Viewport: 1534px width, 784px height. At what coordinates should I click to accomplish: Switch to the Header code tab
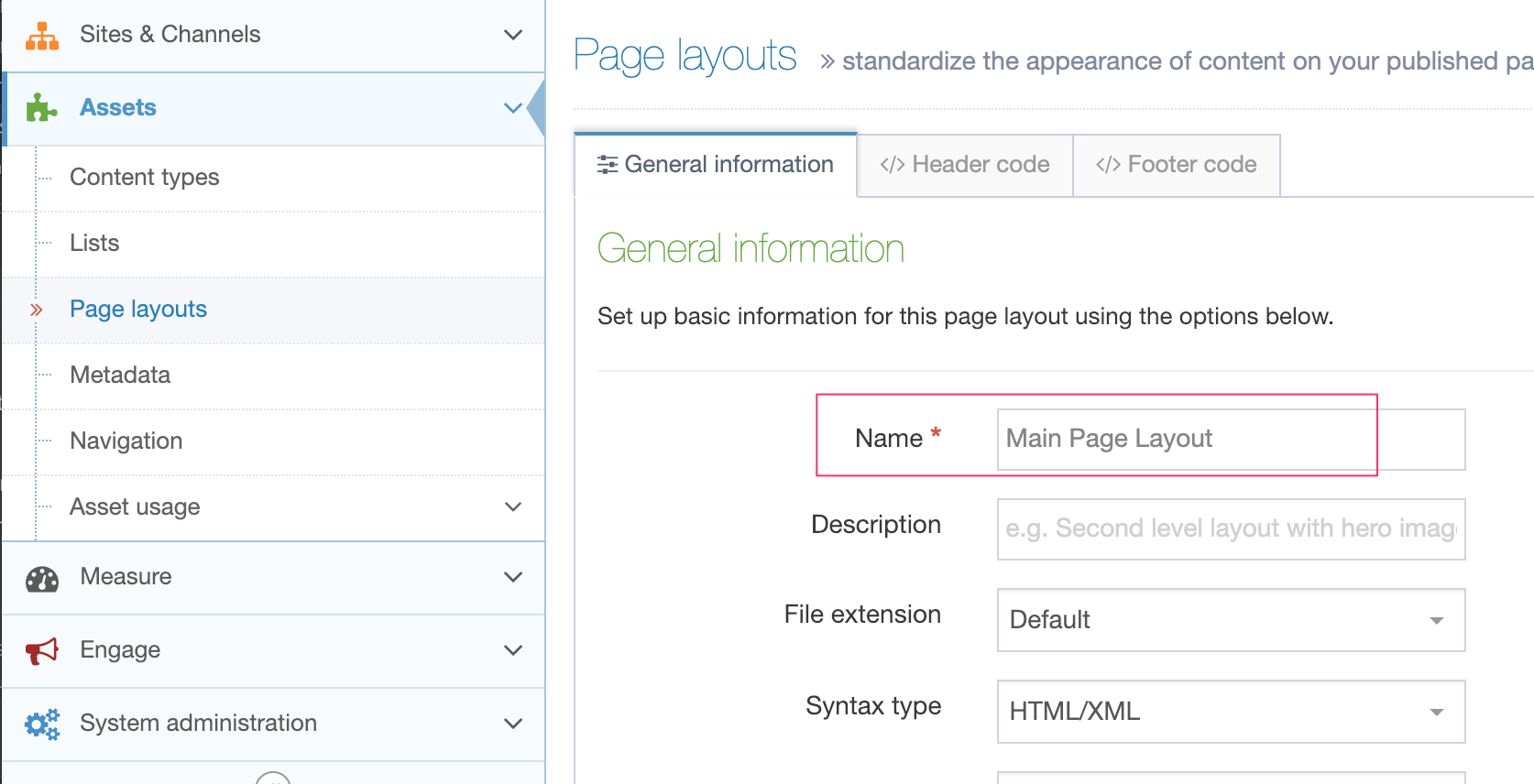click(x=965, y=165)
